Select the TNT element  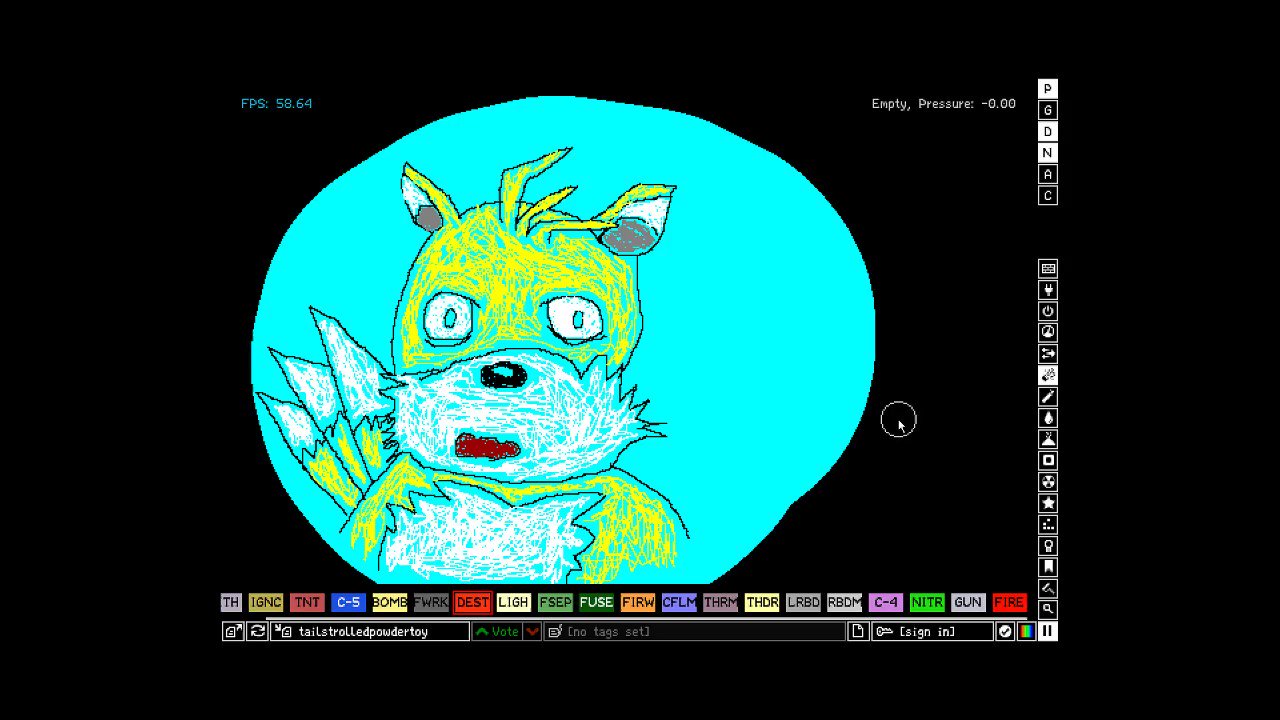coord(307,602)
